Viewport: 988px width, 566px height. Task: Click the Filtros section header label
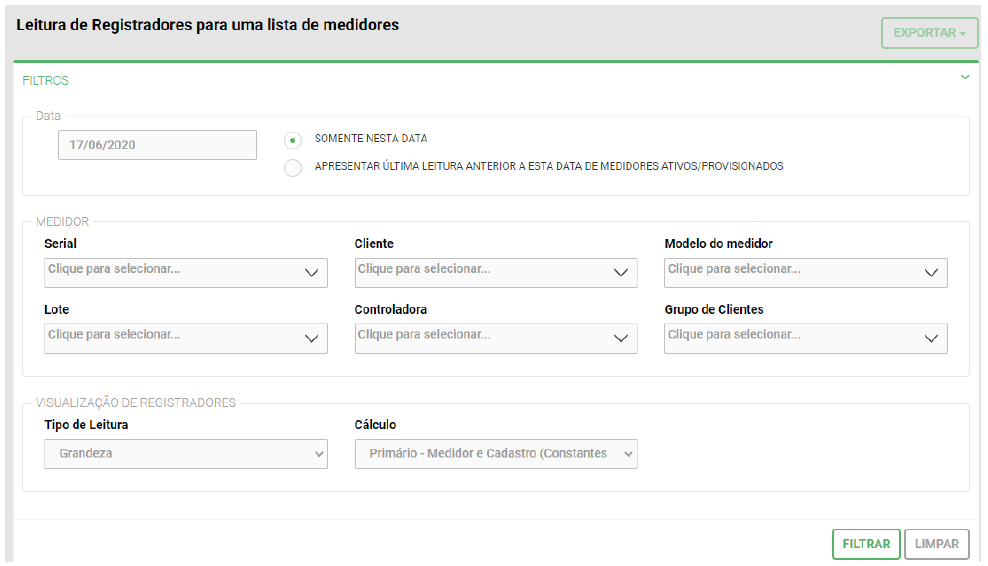pos(46,81)
